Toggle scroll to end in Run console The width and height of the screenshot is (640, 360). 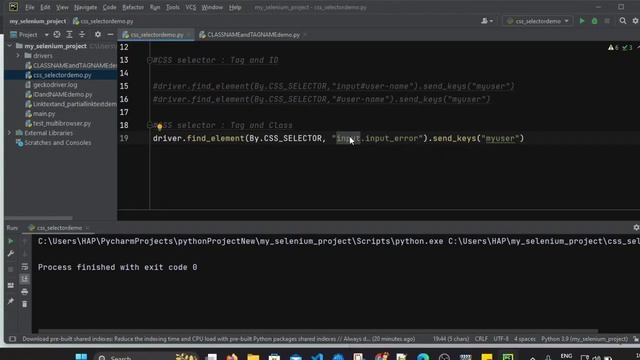tap(24, 279)
